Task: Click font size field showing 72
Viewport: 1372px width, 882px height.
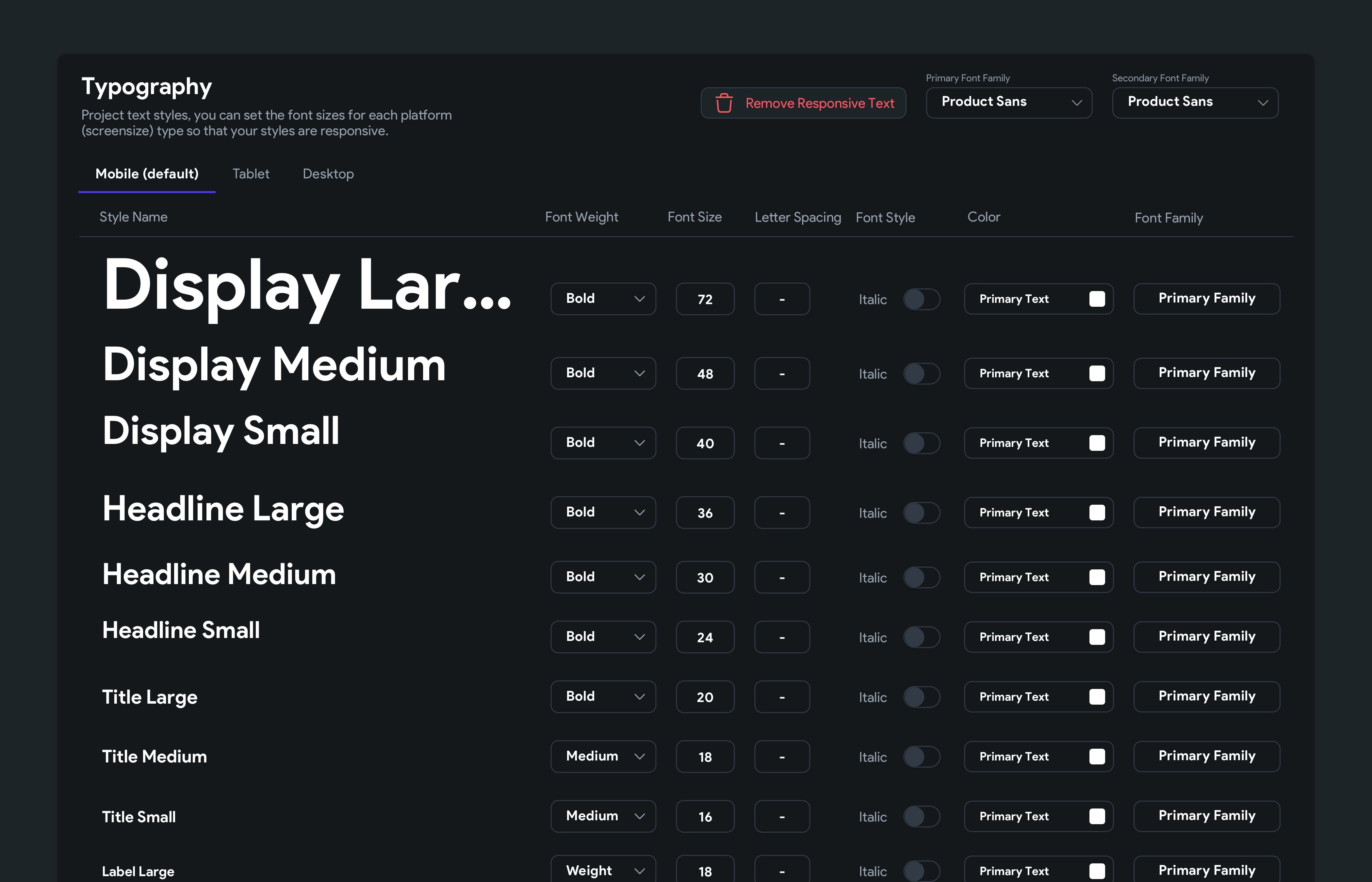Action: 705,299
